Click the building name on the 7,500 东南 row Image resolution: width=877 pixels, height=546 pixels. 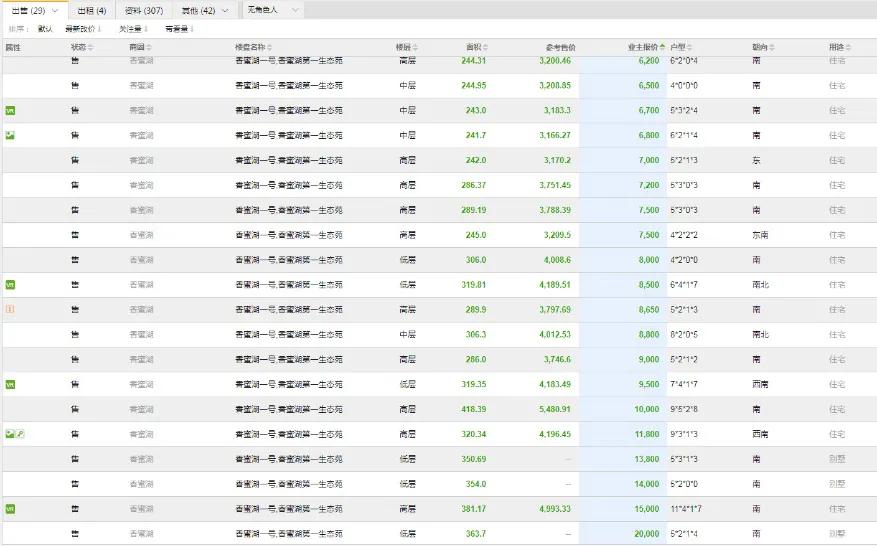(x=289, y=235)
